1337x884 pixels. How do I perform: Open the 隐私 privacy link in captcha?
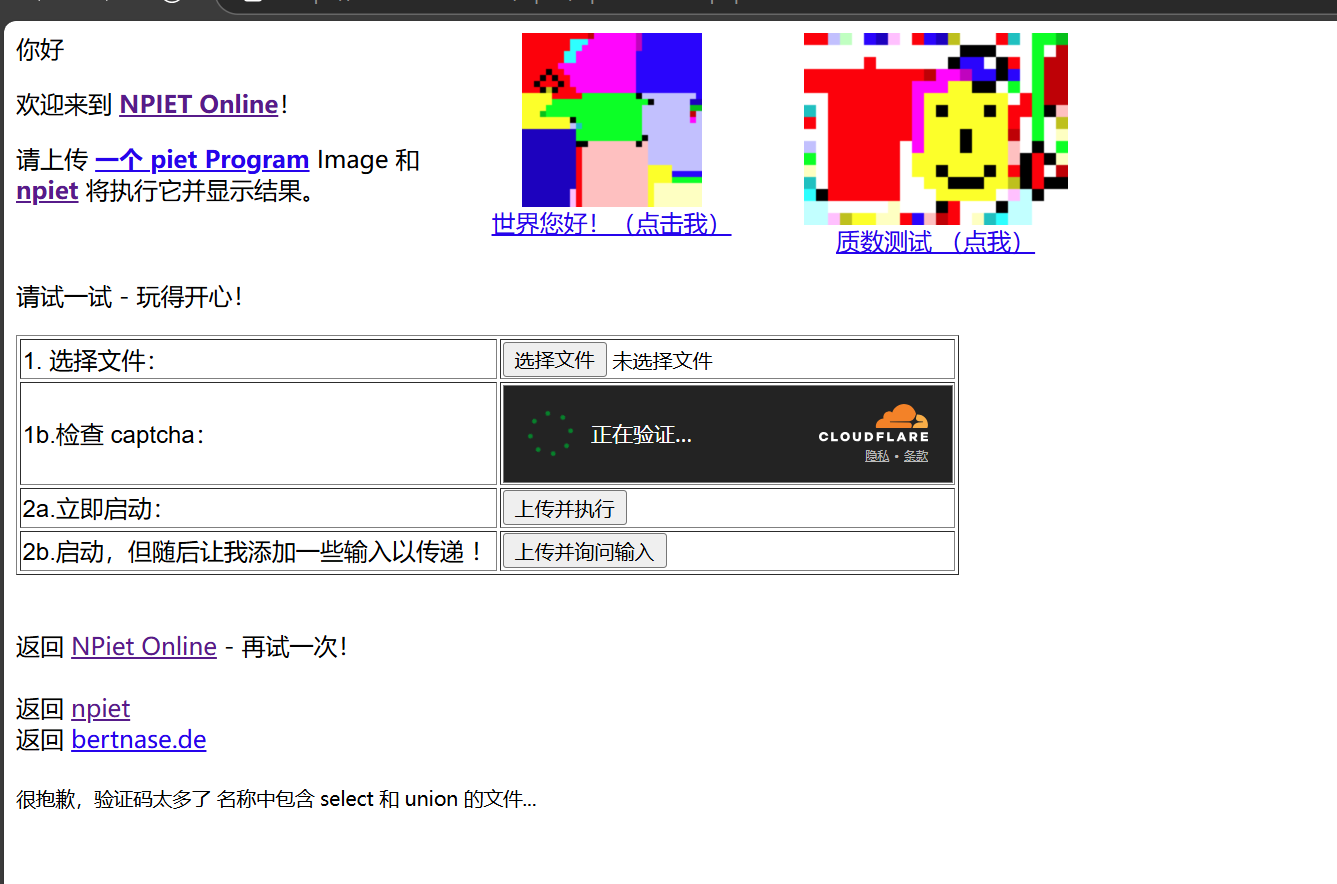[x=877, y=456]
